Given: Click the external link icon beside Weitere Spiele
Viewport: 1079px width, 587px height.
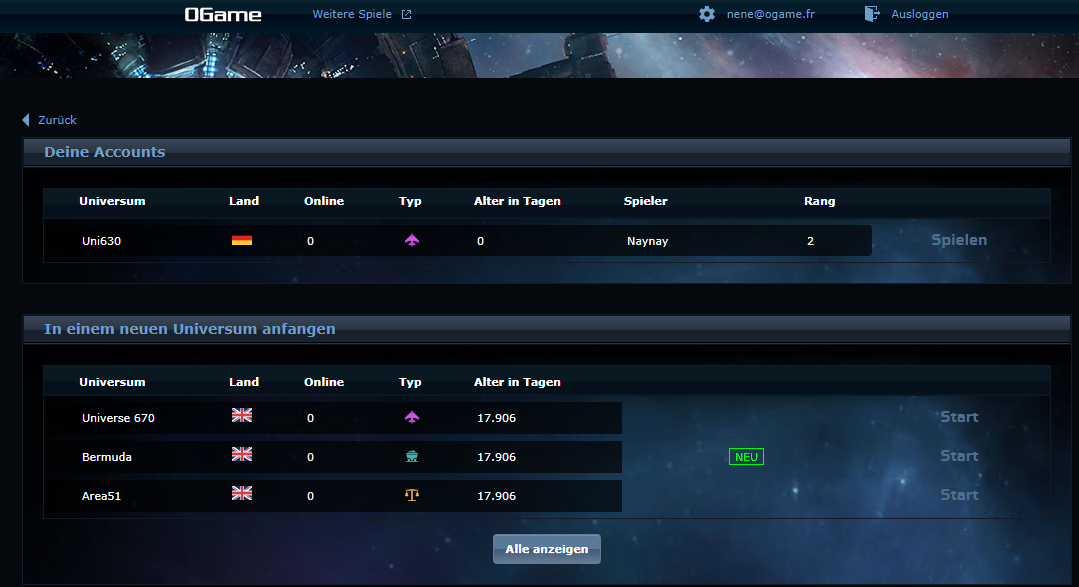Looking at the screenshot, I should 407,14.
